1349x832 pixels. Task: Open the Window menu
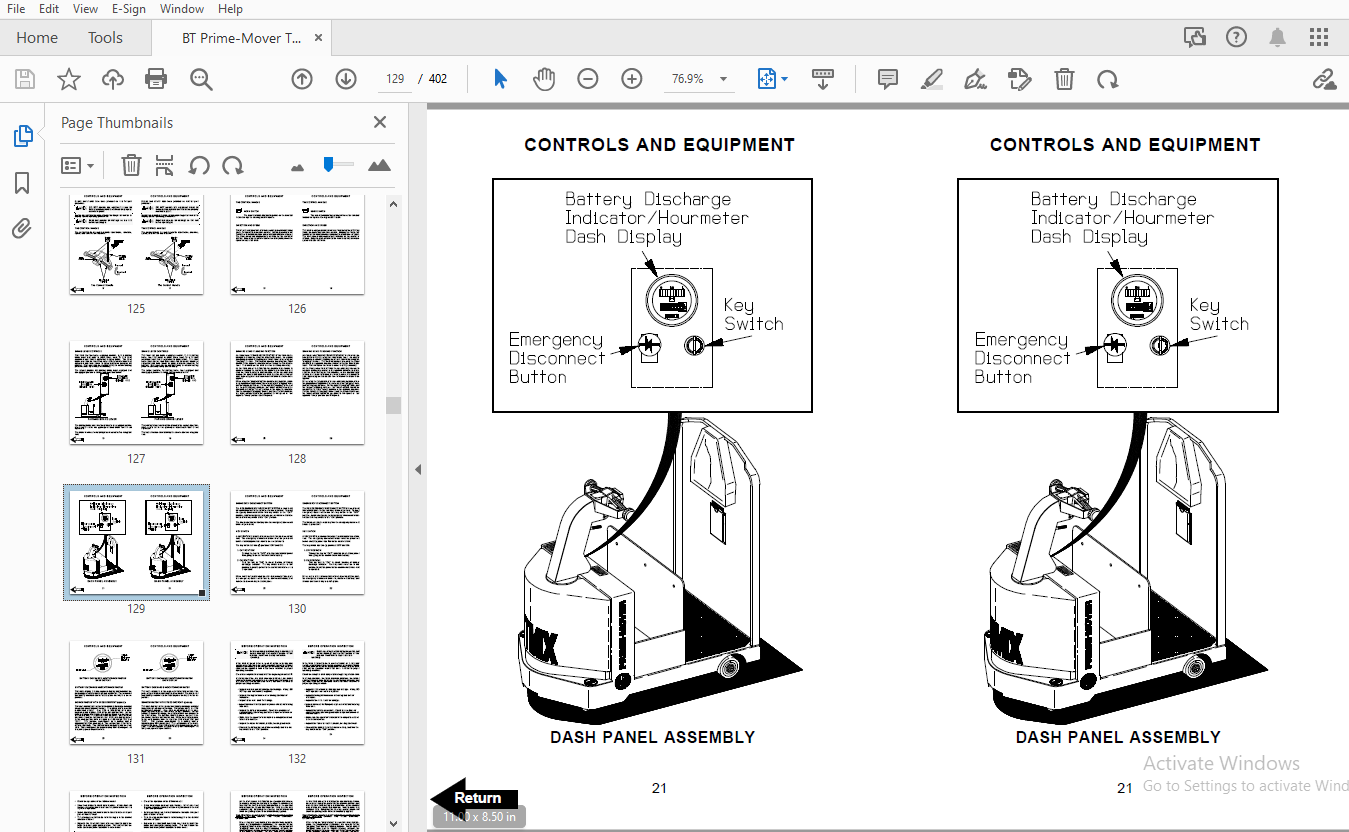[x=182, y=9]
